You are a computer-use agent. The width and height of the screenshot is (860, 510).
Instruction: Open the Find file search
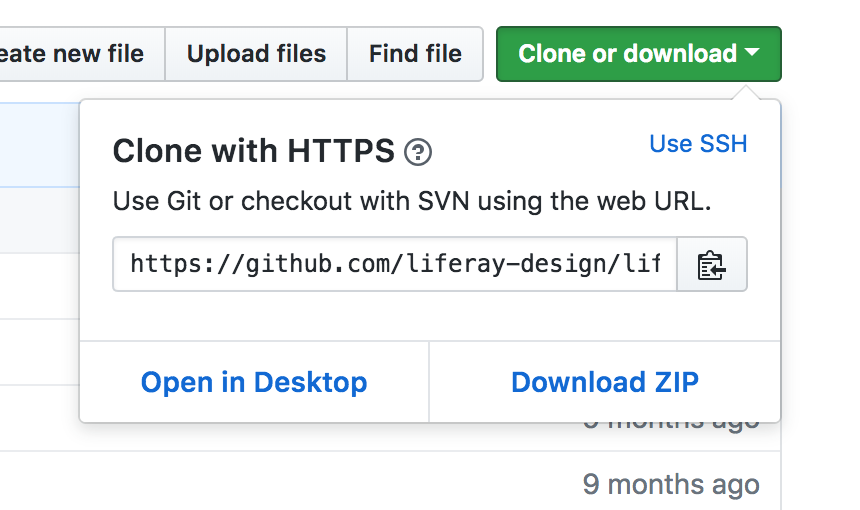(415, 54)
